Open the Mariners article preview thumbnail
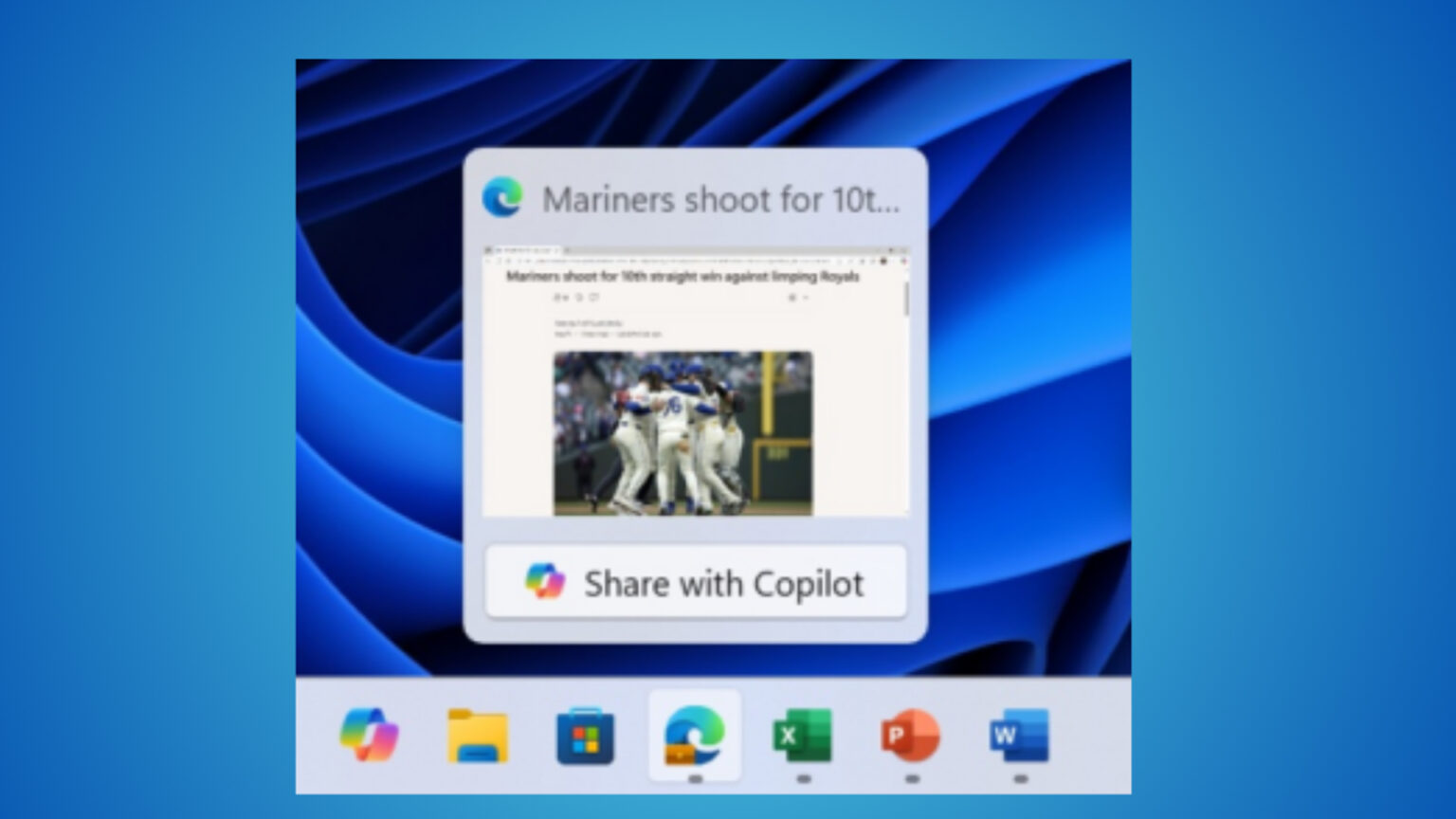Viewport: 1456px width, 819px height. tap(696, 382)
